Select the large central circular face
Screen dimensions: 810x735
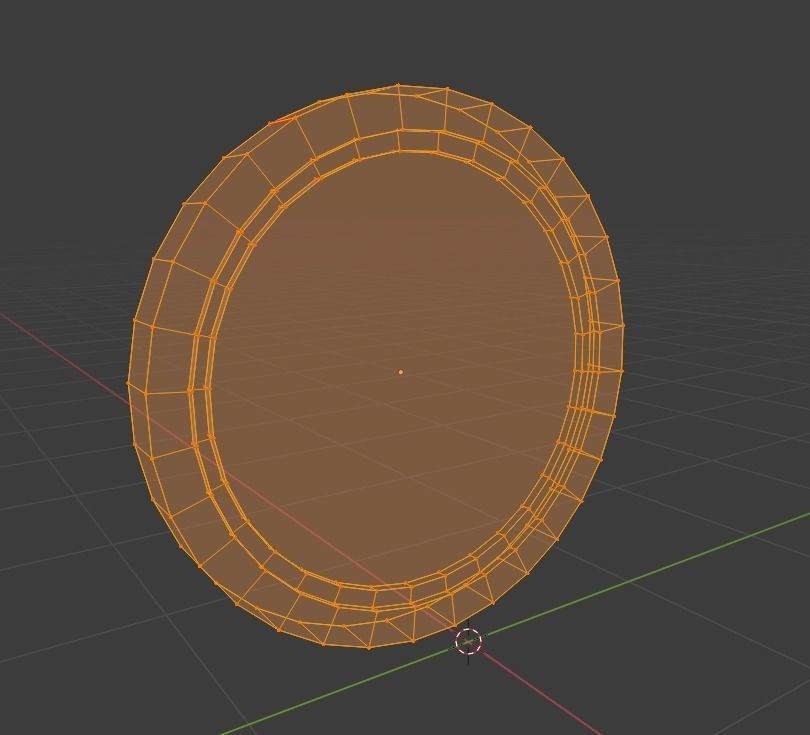click(x=395, y=369)
